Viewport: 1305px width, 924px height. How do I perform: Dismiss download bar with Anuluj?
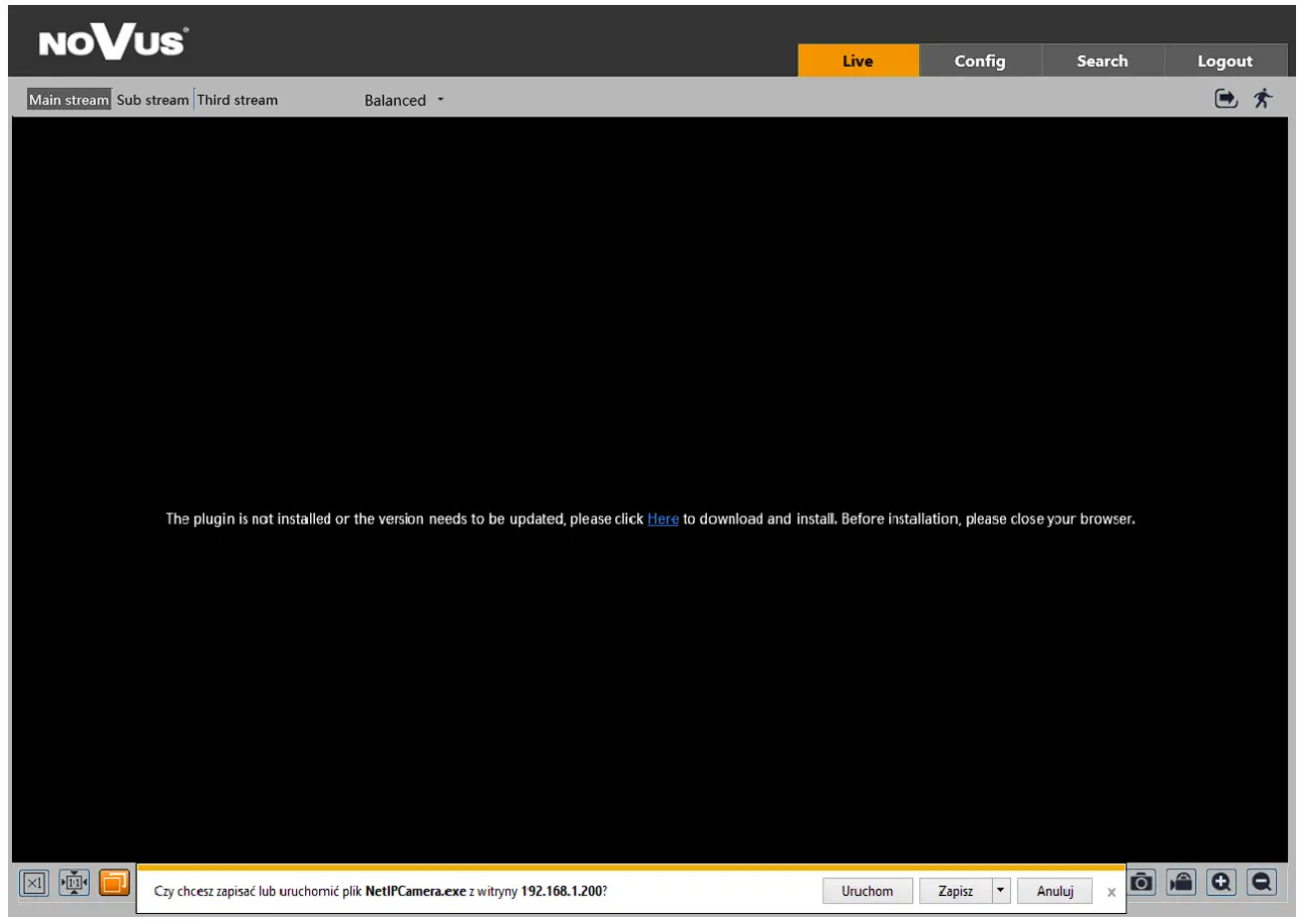[x=1054, y=890]
